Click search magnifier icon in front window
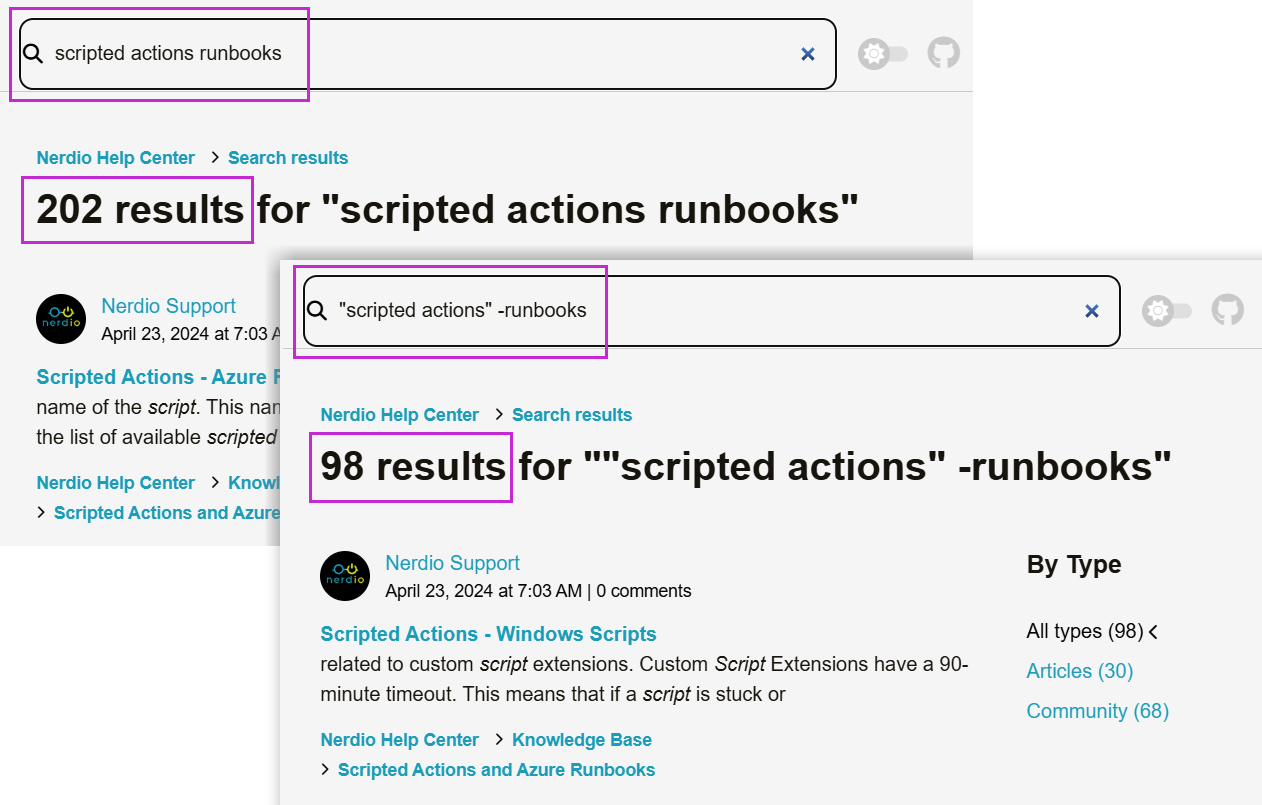The width and height of the screenshot is (1262, 805). (317, 311)
